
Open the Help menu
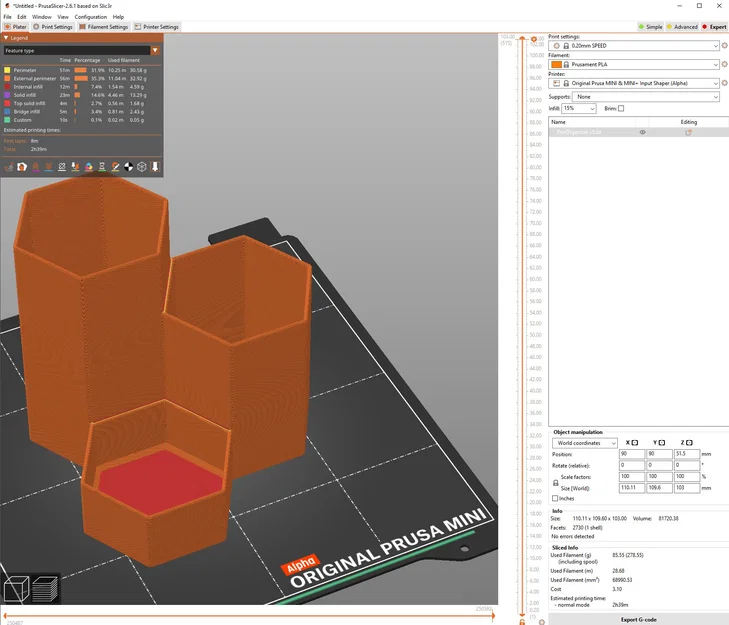(118, 17)
